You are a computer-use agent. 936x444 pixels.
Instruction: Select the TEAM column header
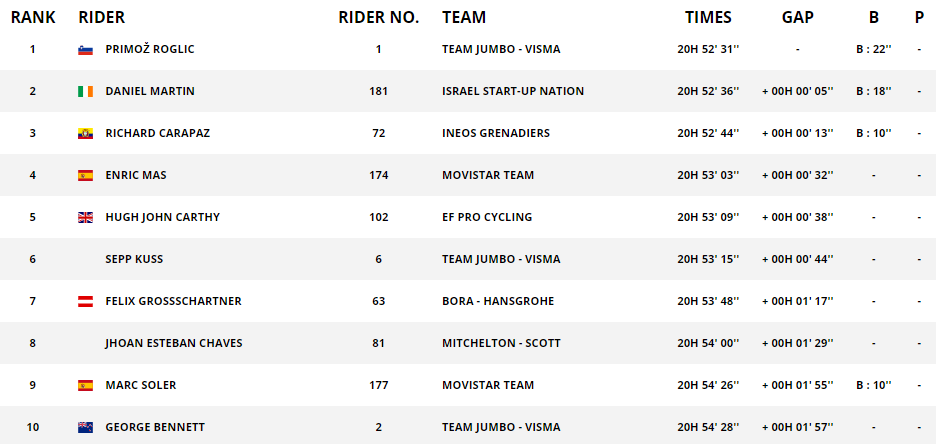click(x=464, y=17)
